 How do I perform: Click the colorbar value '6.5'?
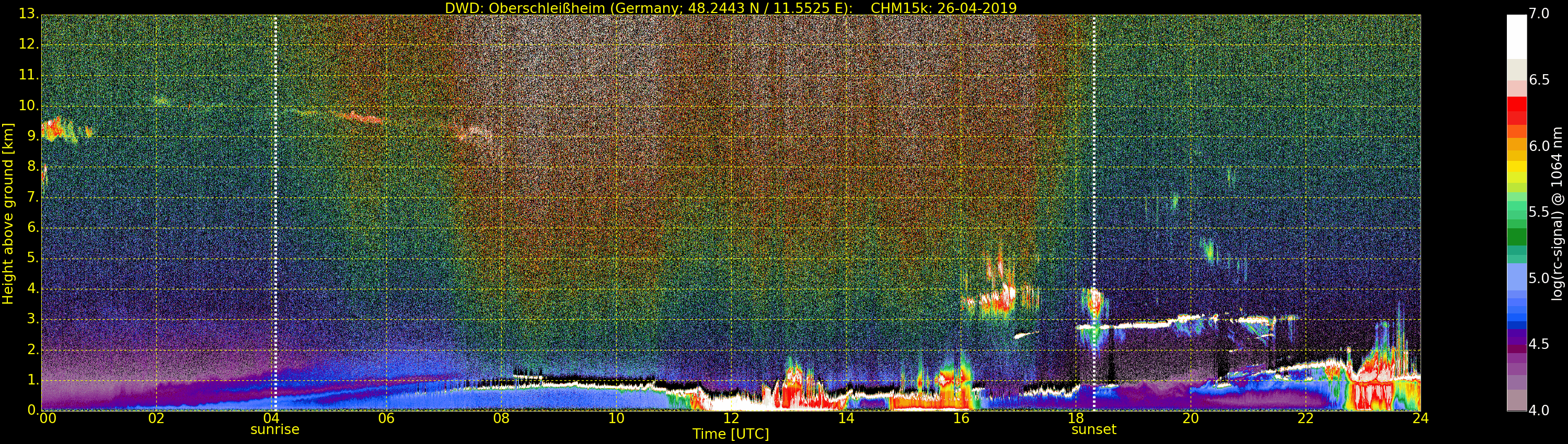1539,80
